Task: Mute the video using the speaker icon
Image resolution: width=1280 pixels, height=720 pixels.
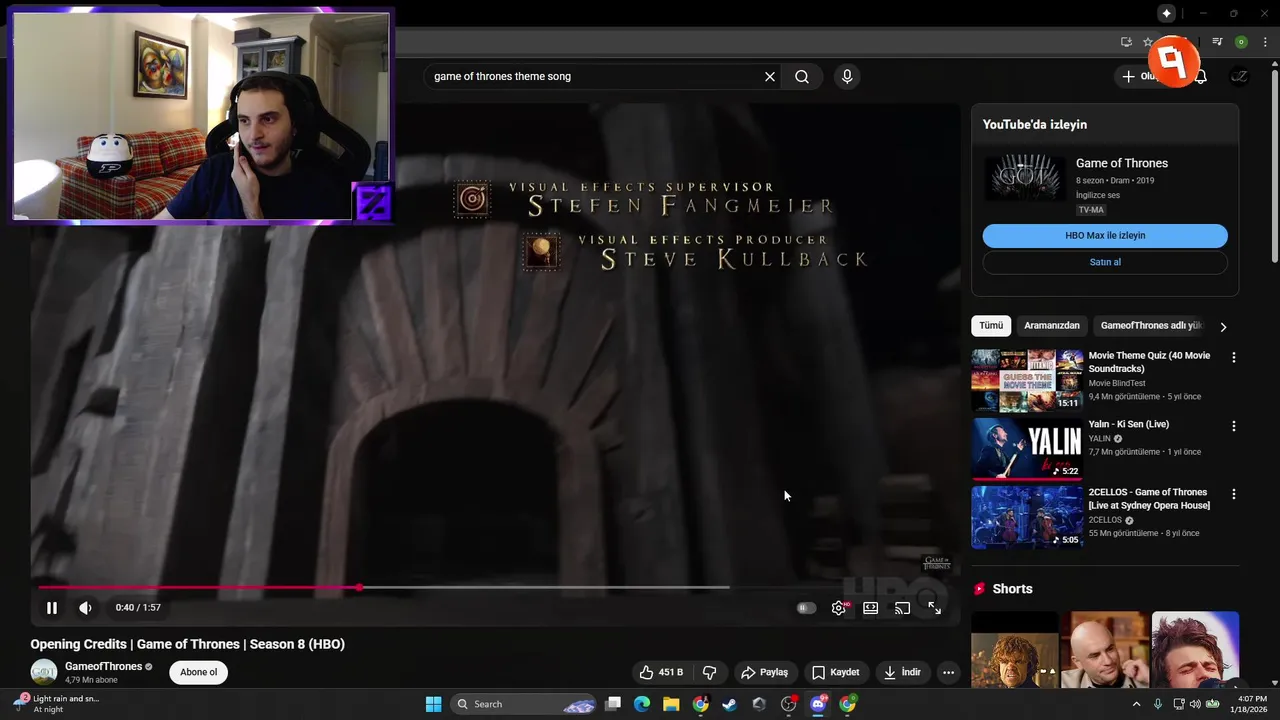Action: [x=85, y=608]
